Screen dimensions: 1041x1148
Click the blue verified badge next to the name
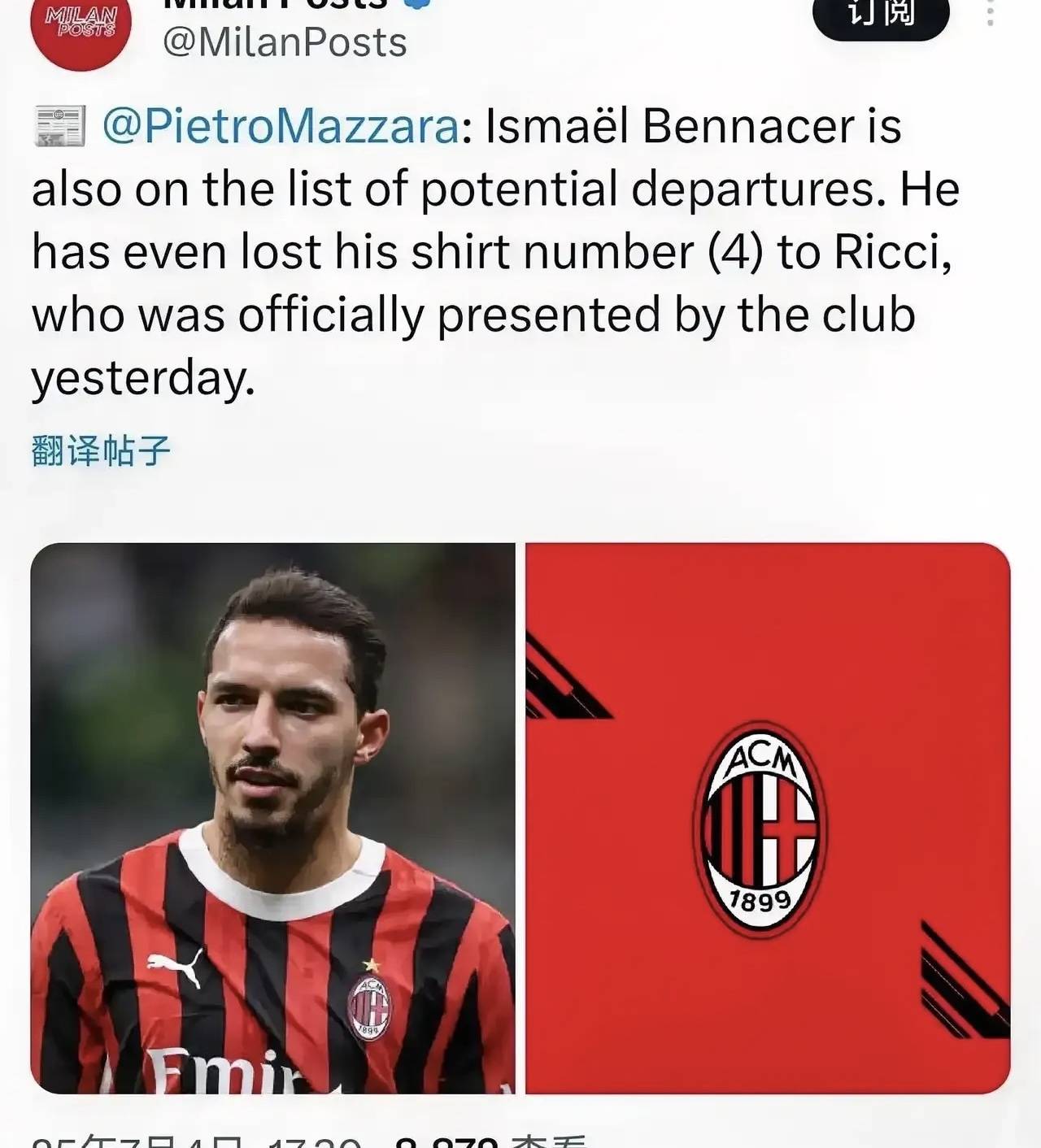point(418,3)
